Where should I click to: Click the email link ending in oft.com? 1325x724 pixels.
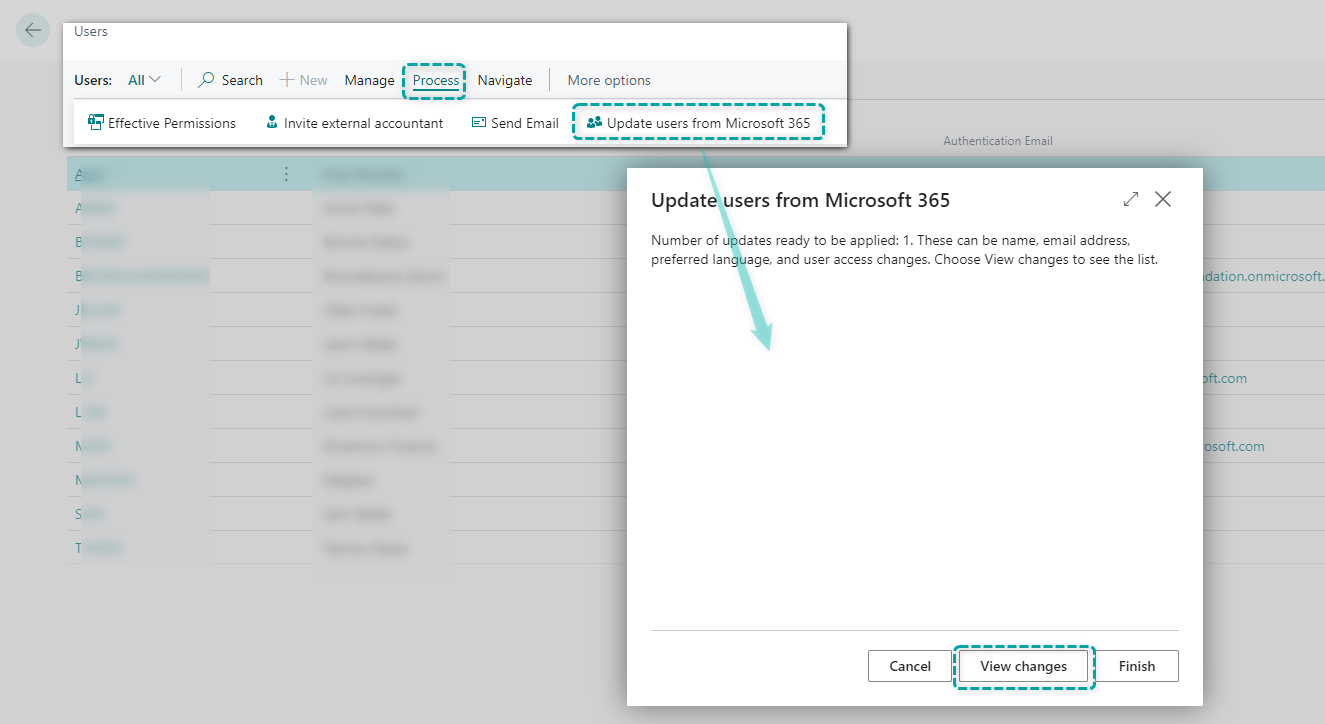tap(1225, 378)
